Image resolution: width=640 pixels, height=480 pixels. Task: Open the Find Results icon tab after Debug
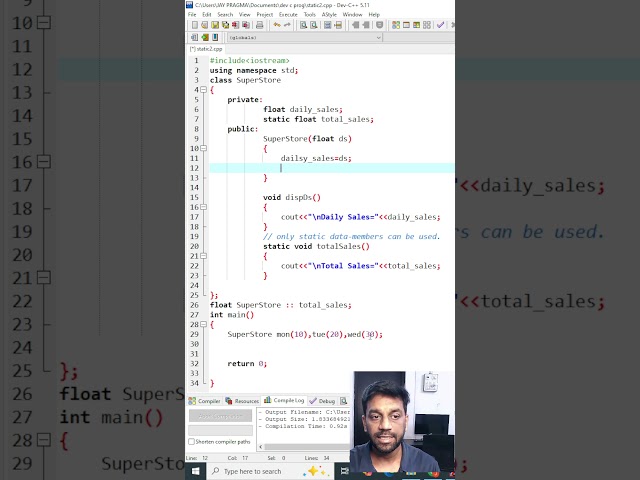344,401
